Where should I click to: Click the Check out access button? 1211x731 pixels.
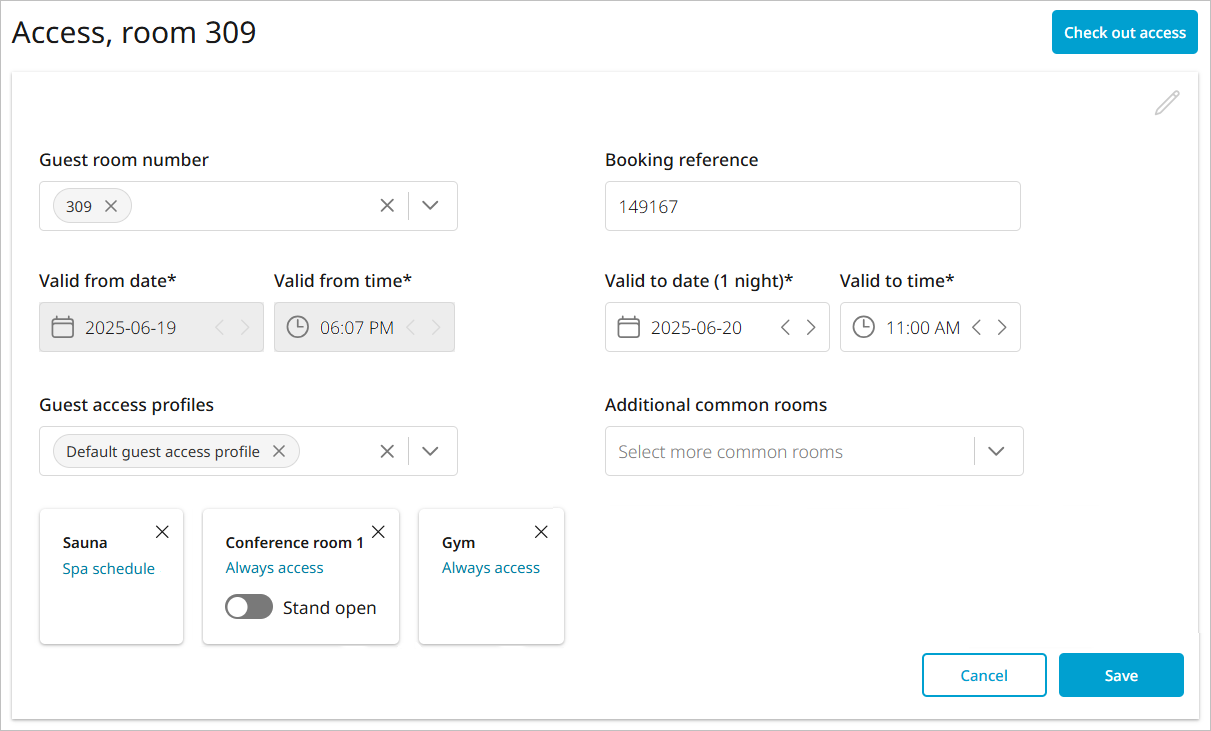[x=1124, y=32]
